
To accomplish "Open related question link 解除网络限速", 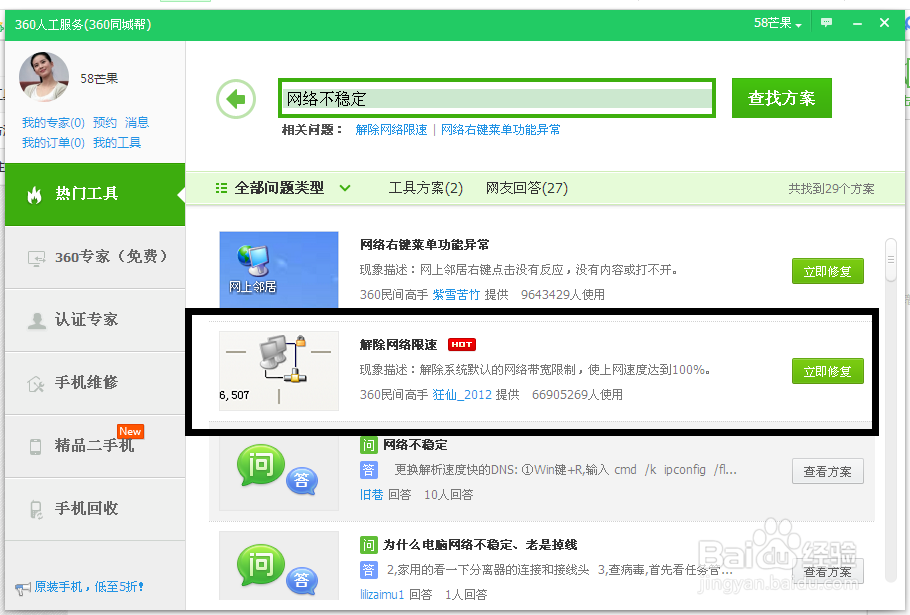I will pos(391,130).
